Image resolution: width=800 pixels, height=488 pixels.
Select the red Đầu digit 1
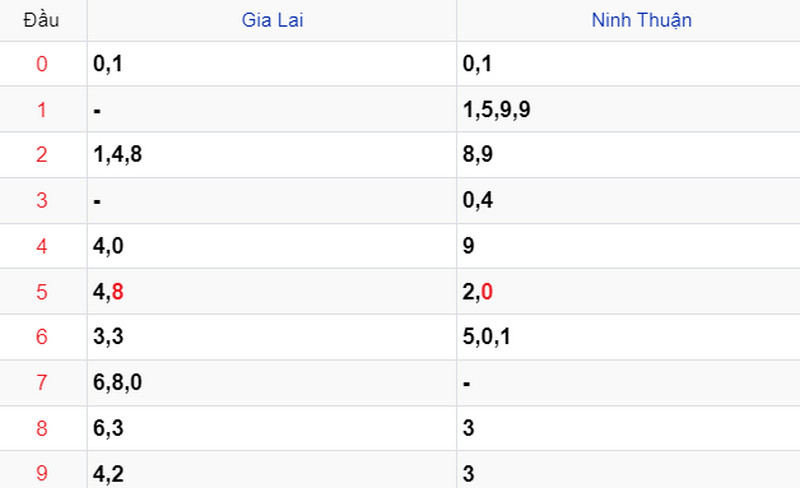(42, 110)
